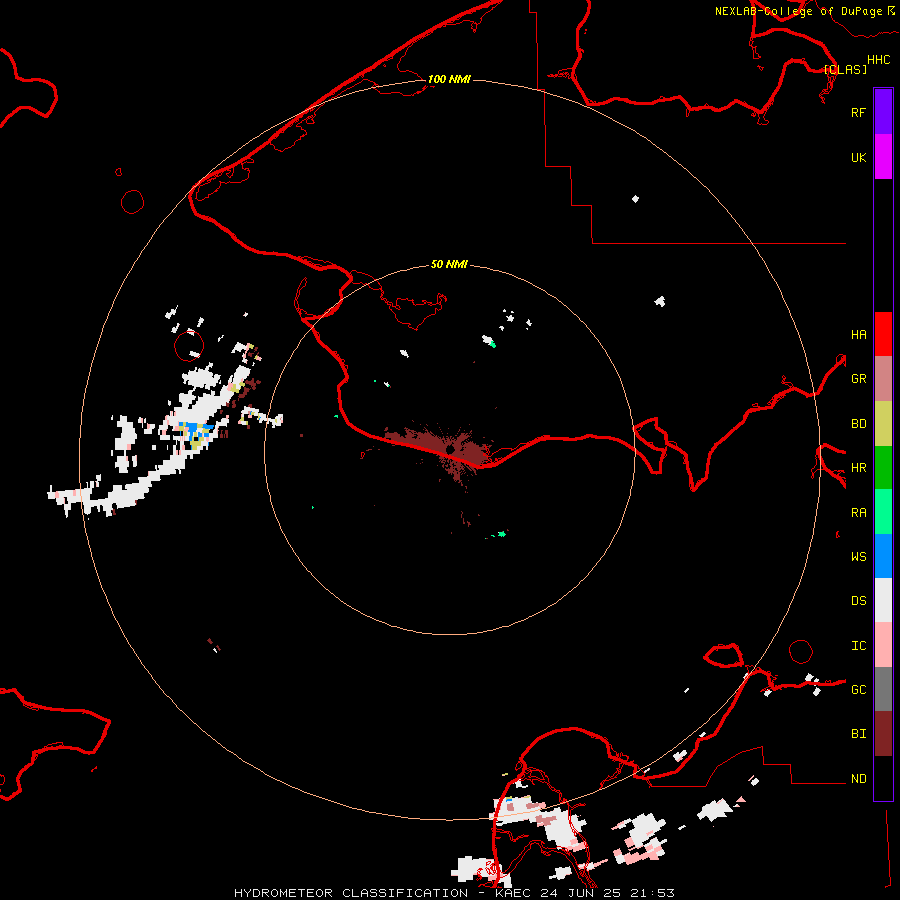This screenshot has height=900, width=900.
Task: Click the white DS legend swatch
Action: [883, 600]
